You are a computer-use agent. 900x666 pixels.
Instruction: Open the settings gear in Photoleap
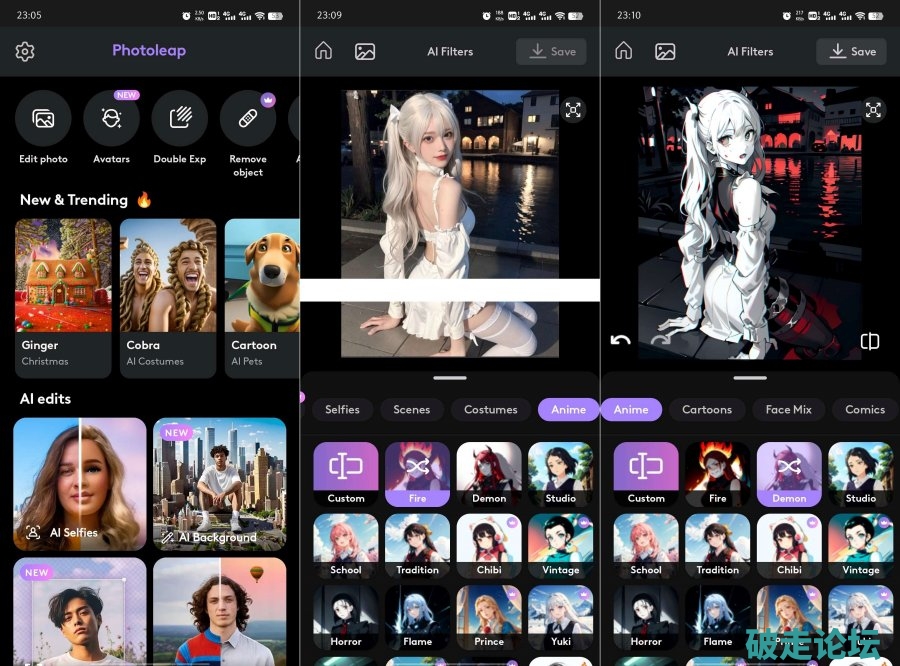point(25,52)
